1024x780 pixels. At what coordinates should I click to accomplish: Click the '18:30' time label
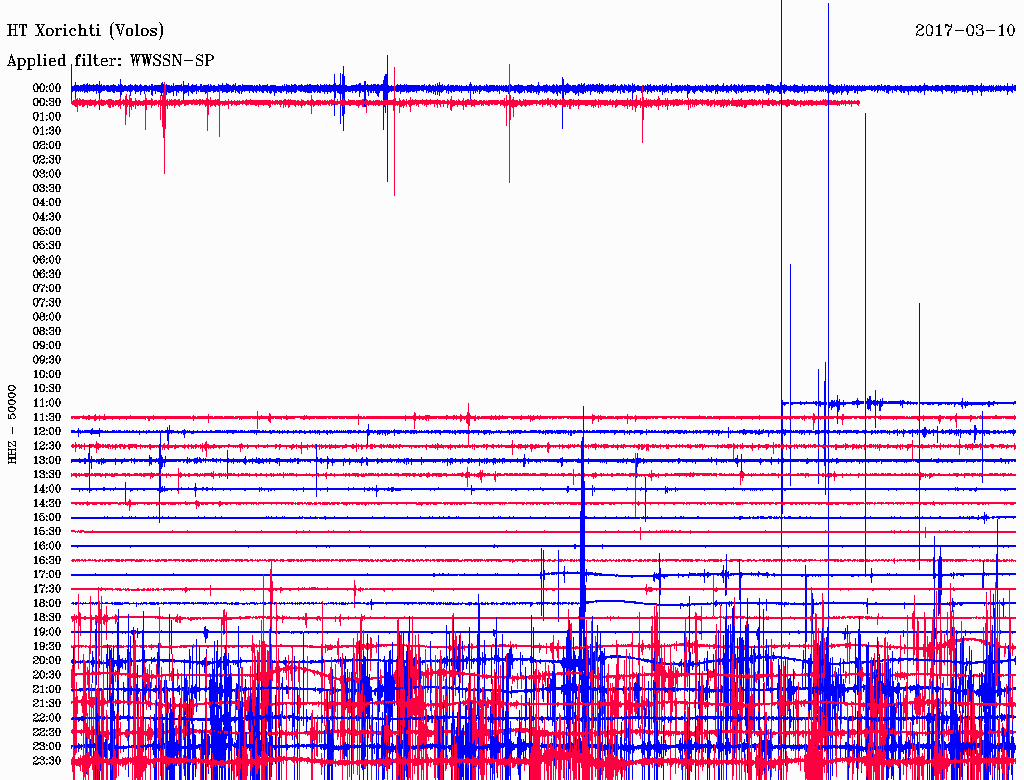click(47, 617)
